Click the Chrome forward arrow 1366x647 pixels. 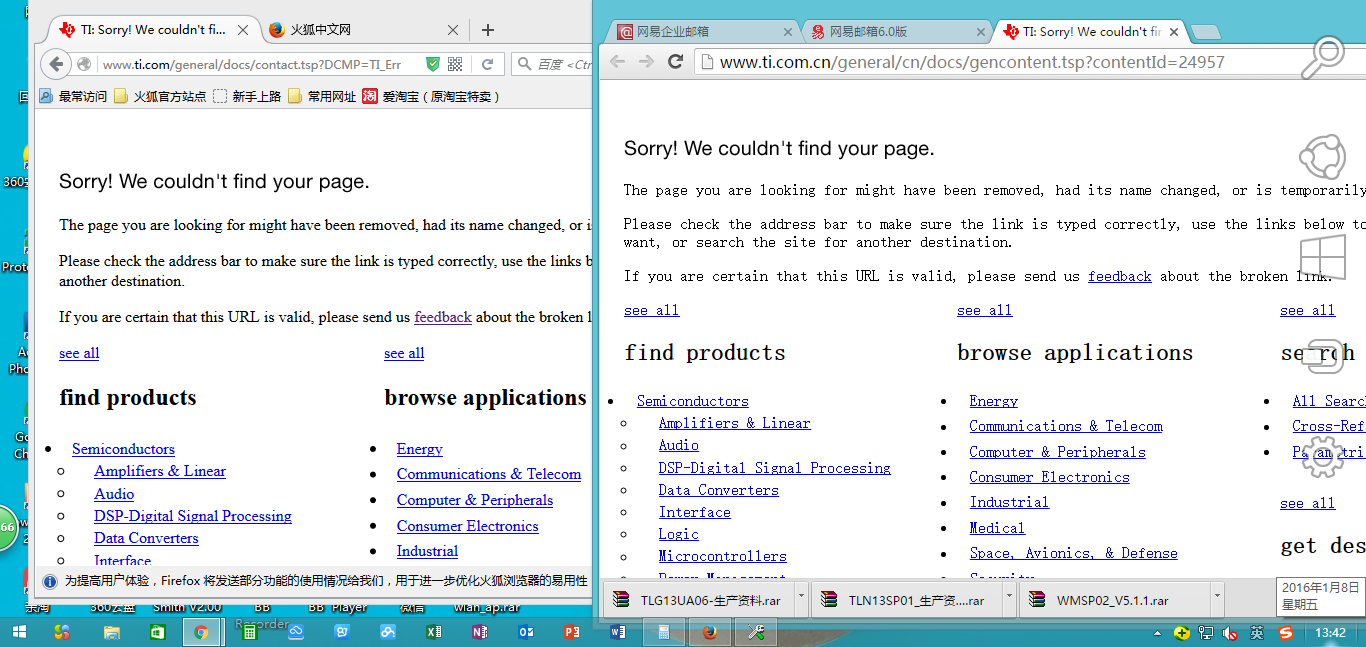coord(647,62)
